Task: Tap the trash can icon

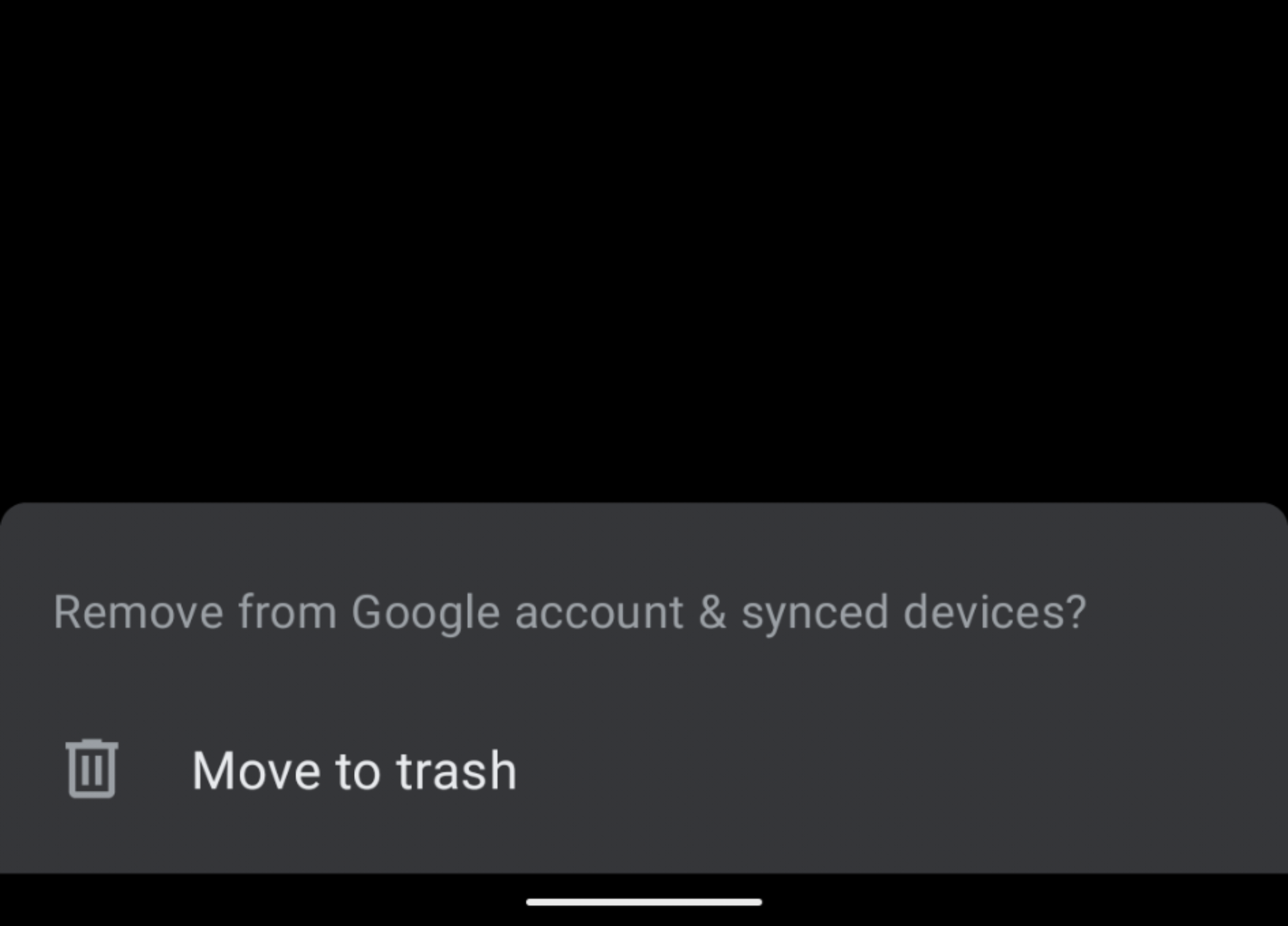Action: pyautogui.click(x=92, y=769)
